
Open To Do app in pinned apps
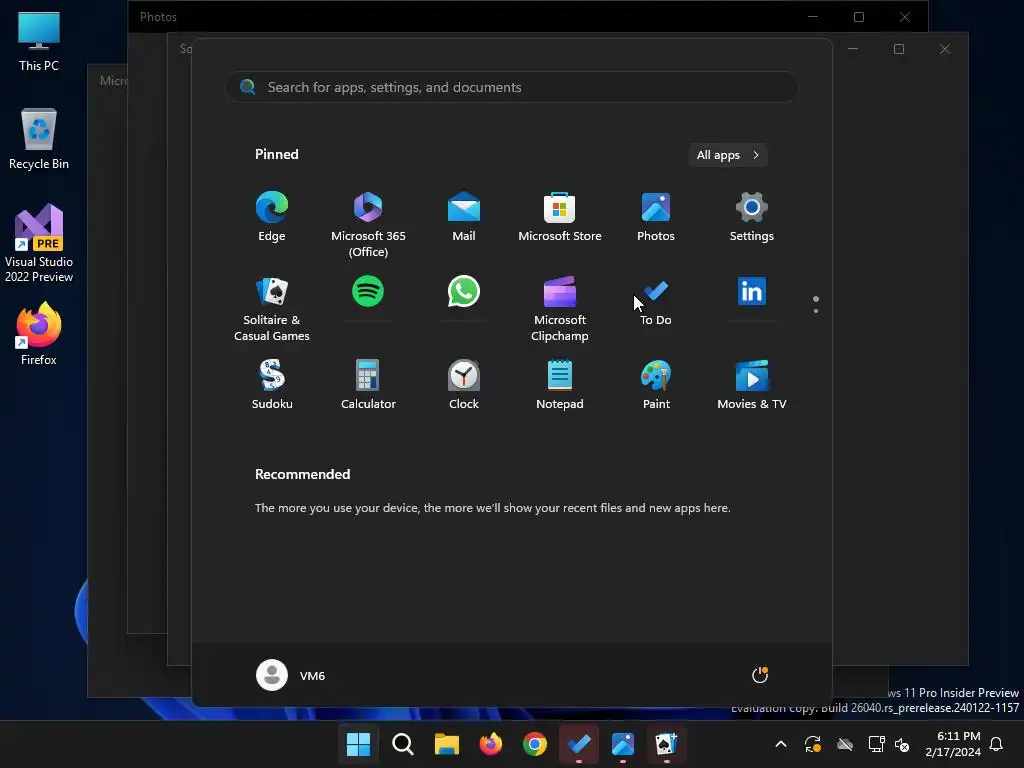pos(656,300)
